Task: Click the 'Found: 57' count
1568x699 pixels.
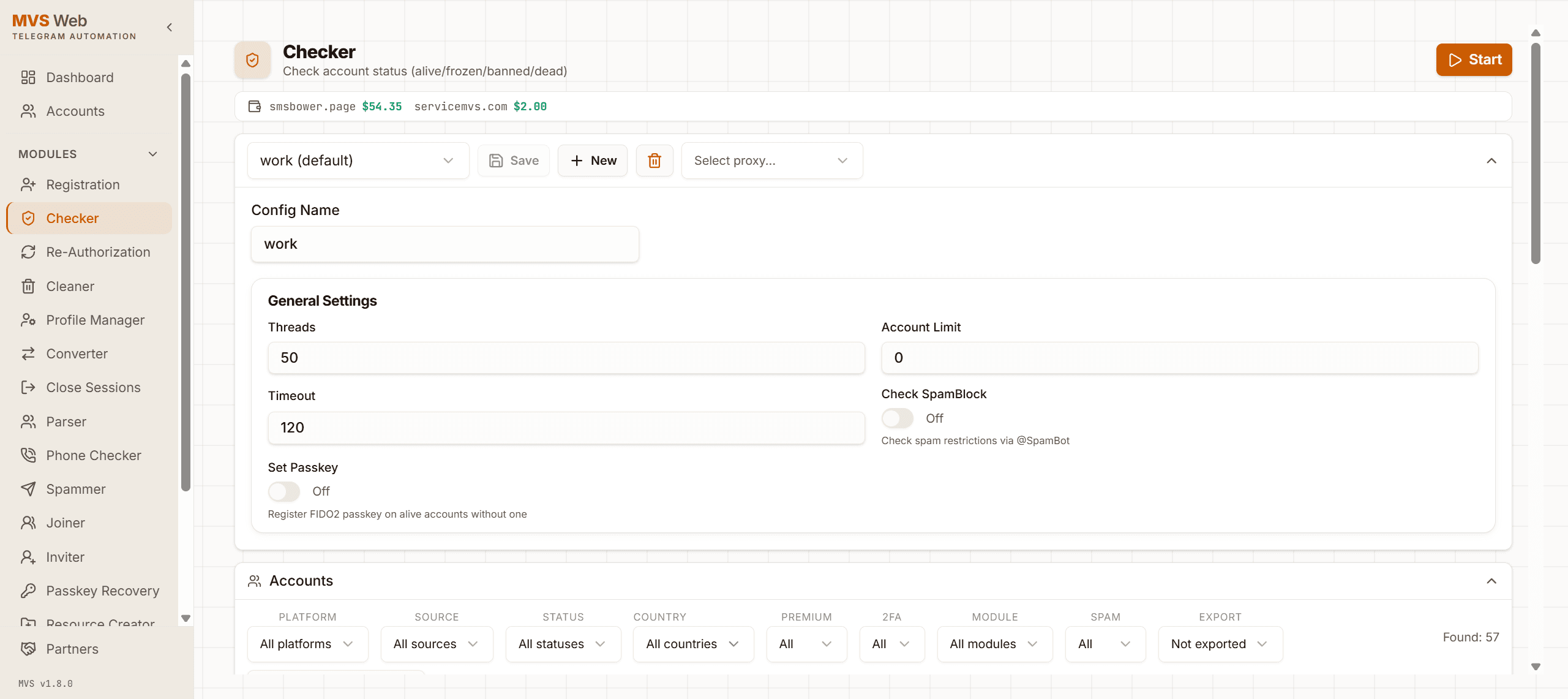Action: (x=1471, y=637)
